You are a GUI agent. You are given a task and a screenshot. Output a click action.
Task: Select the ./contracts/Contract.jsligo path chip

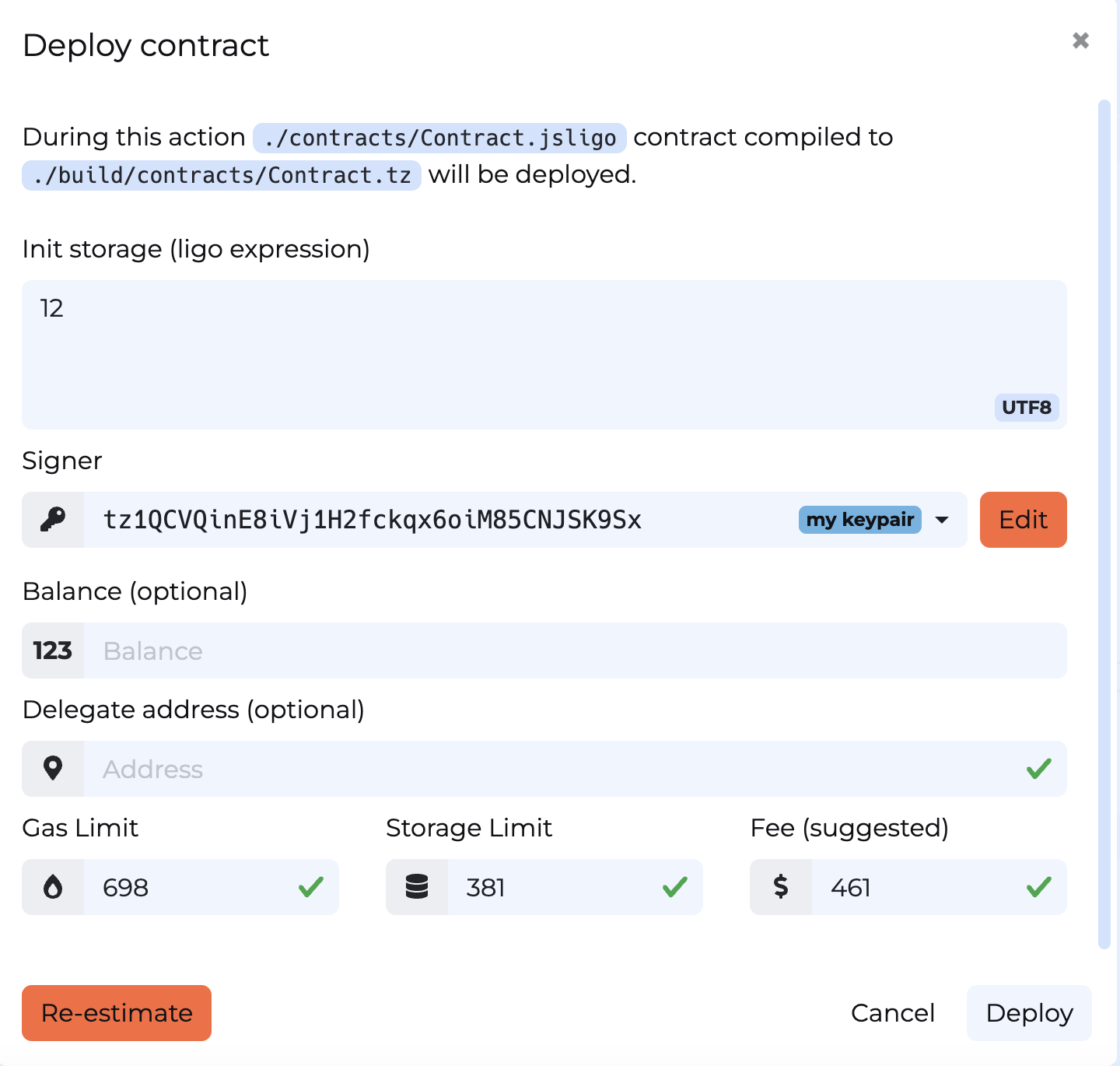tap(439, 138)
